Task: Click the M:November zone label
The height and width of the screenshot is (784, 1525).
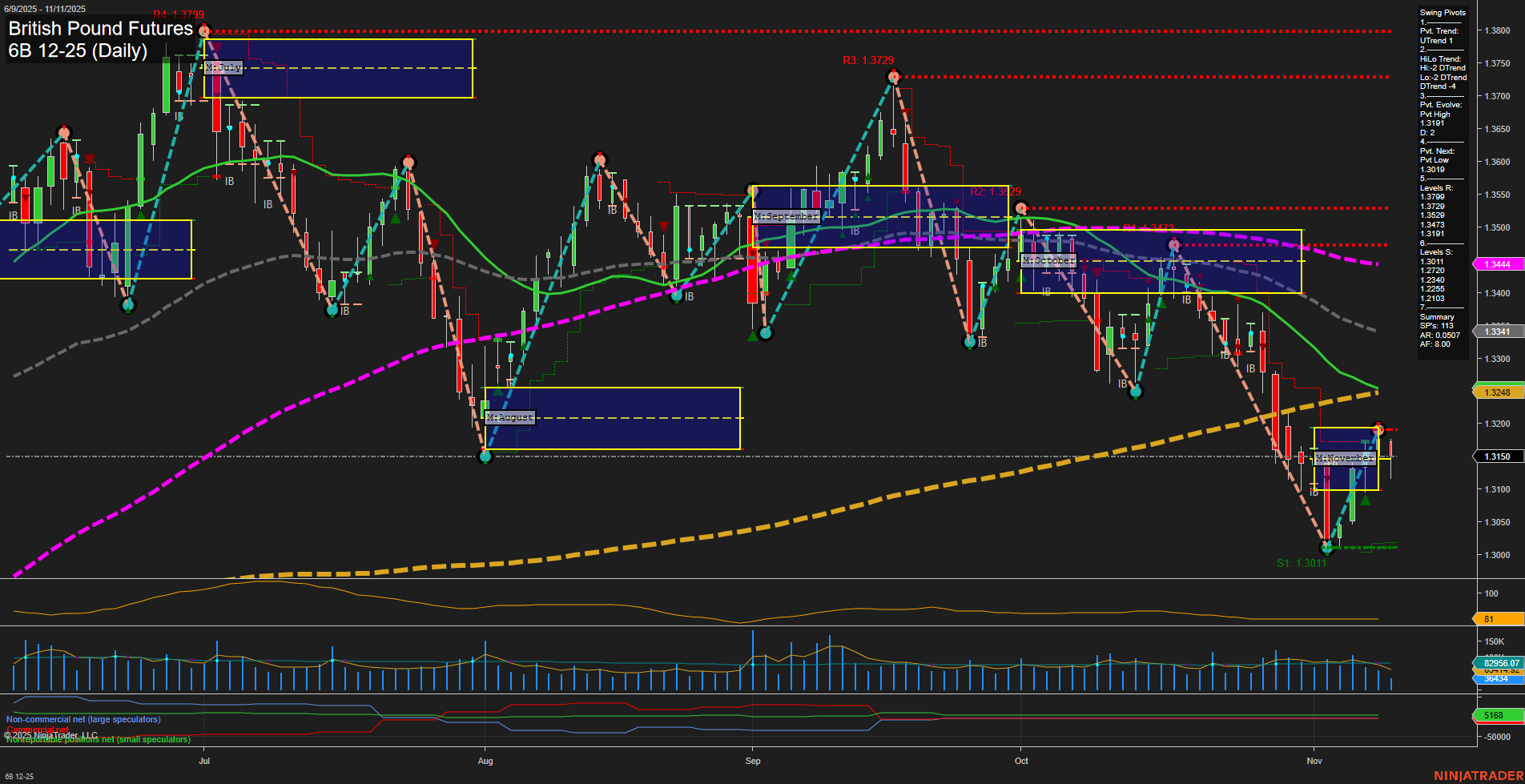Action: (x=1346, y=458)
